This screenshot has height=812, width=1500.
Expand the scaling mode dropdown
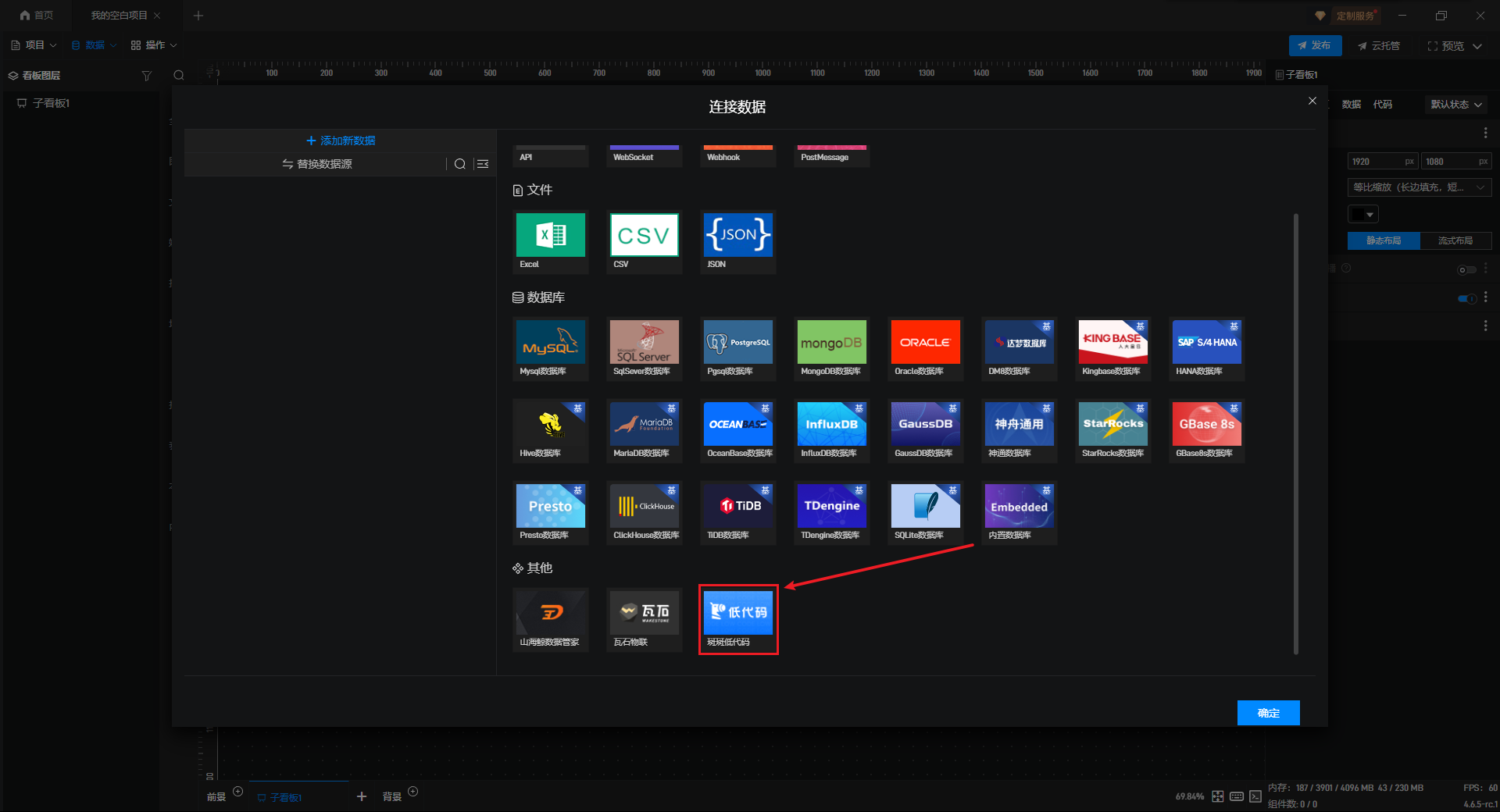(1419, 187)
